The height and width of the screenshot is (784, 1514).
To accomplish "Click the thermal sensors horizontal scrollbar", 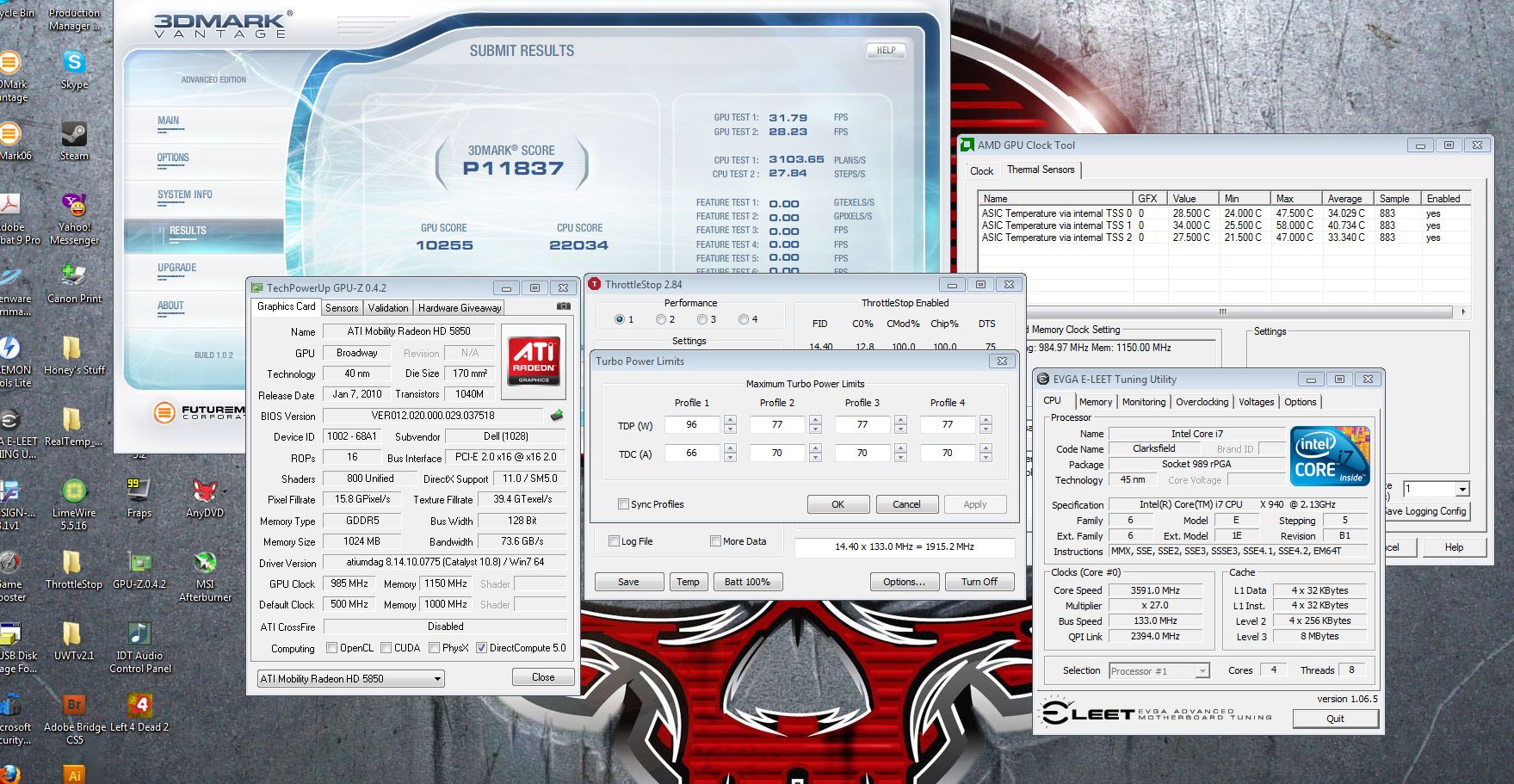I will 1221,312.
